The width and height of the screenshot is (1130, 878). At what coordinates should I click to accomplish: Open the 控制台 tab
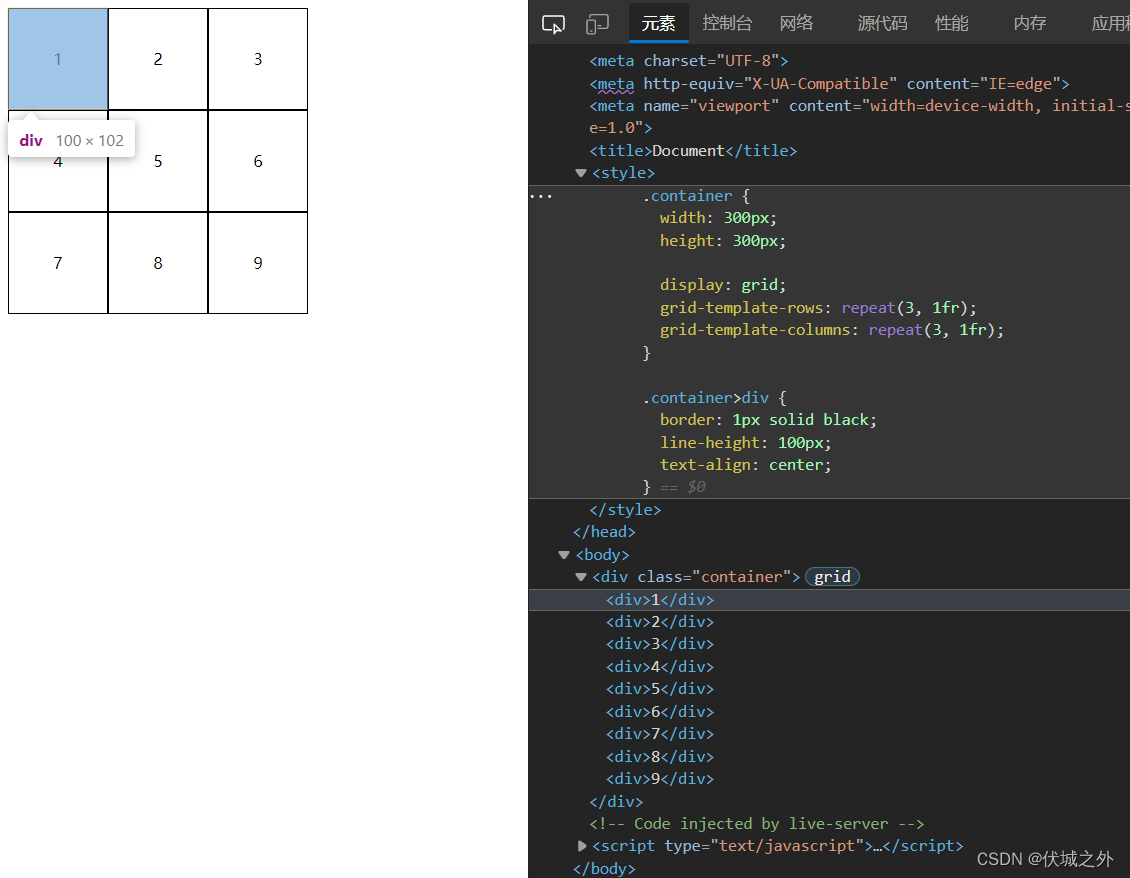pos(727,23)
